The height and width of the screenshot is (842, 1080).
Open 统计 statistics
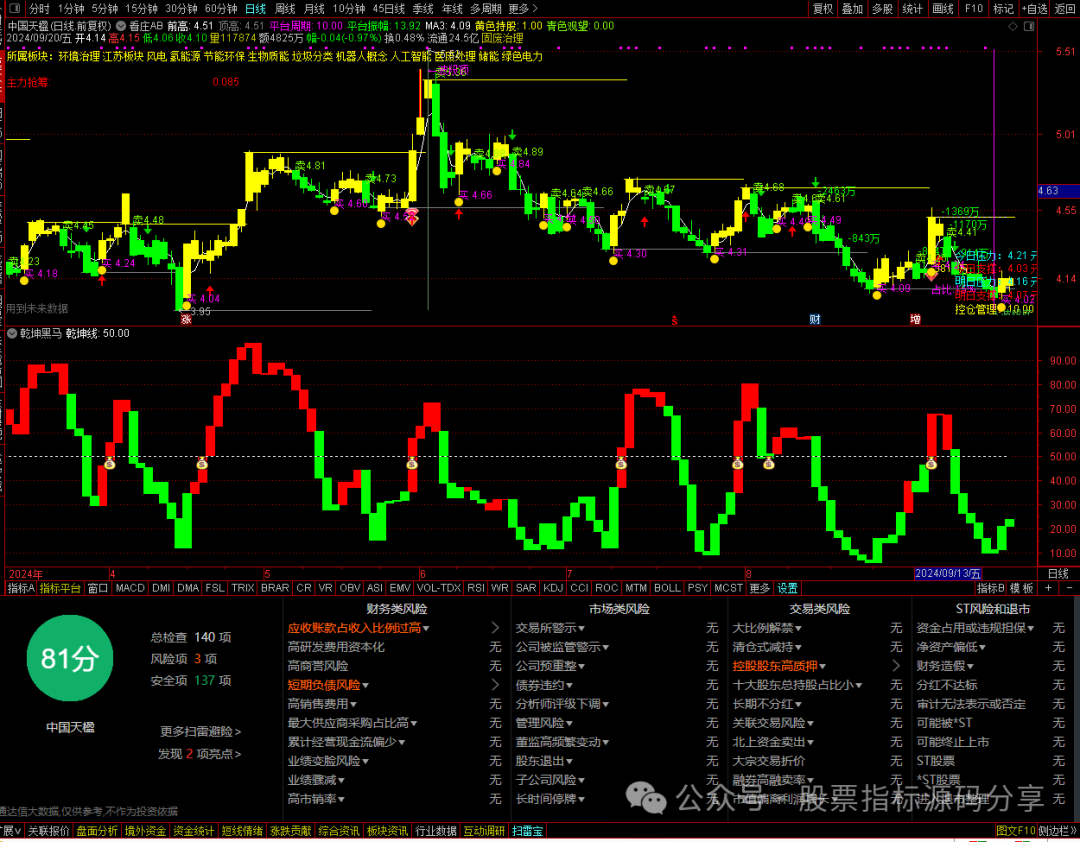pyautogui.click(x=912, y=9)
